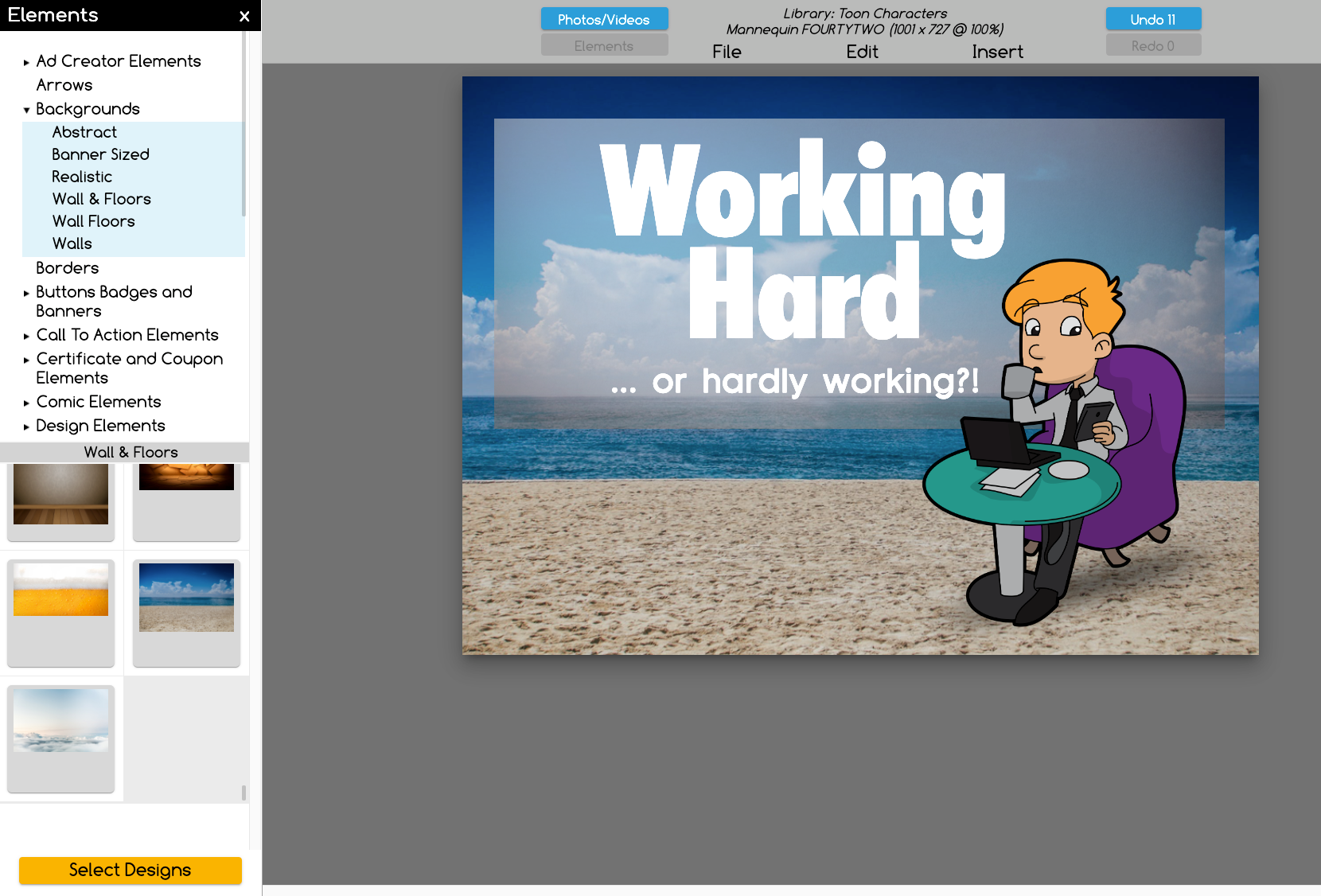
Task: Expand Certificate and Coupon Elements arrow
Action: [26, 360]
